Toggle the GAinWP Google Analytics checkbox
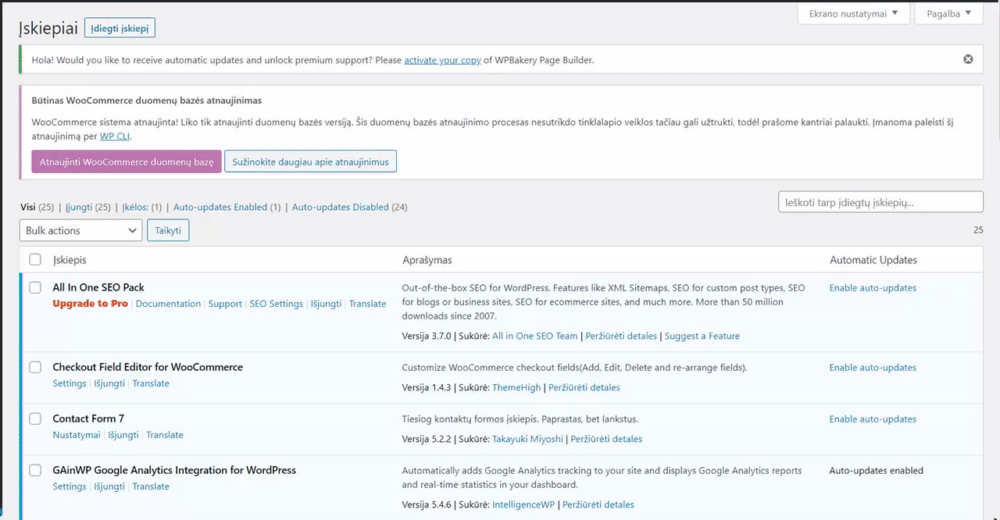This screenshot has height=520, width=1000. (35, 470)
